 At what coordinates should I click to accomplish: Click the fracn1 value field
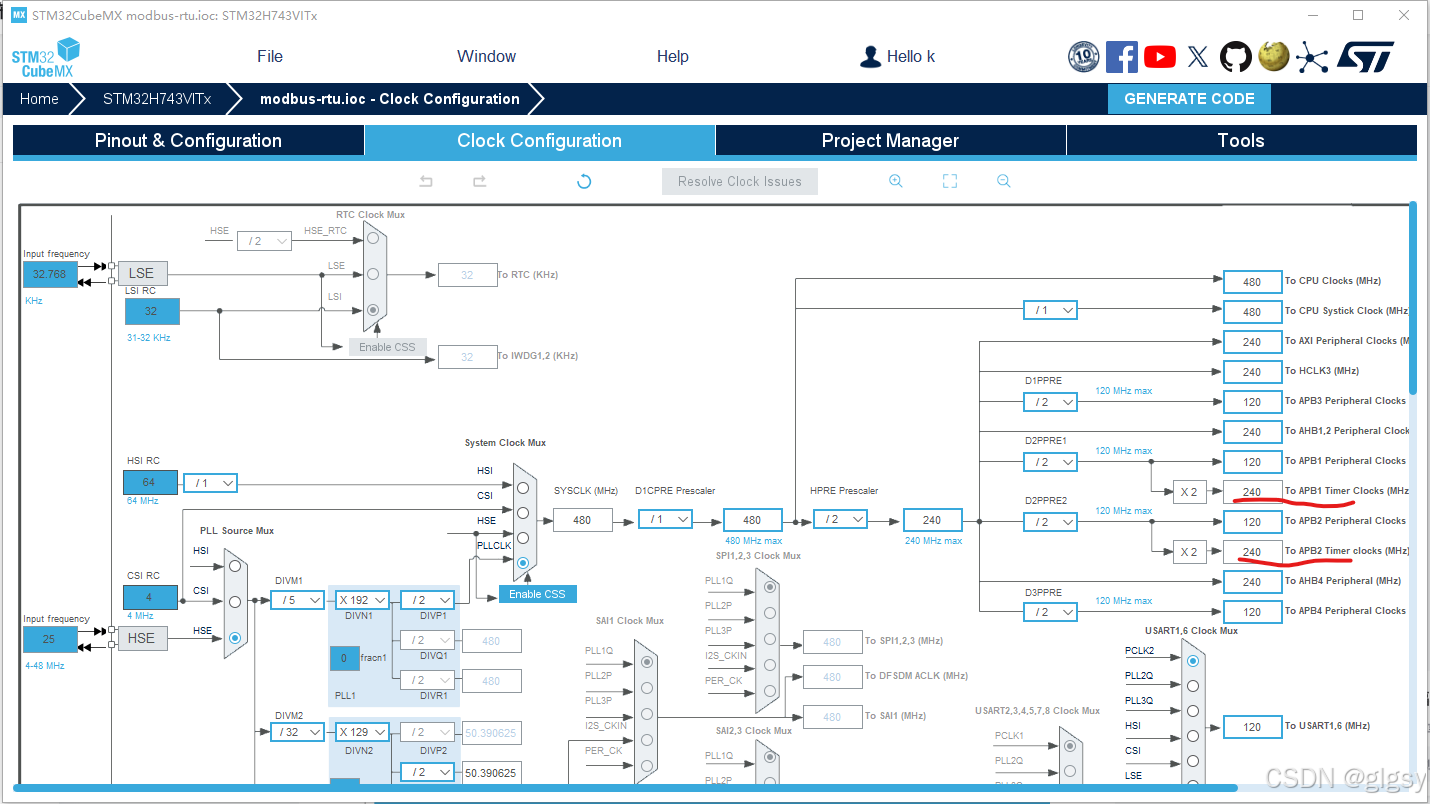(x=345, y=659)
